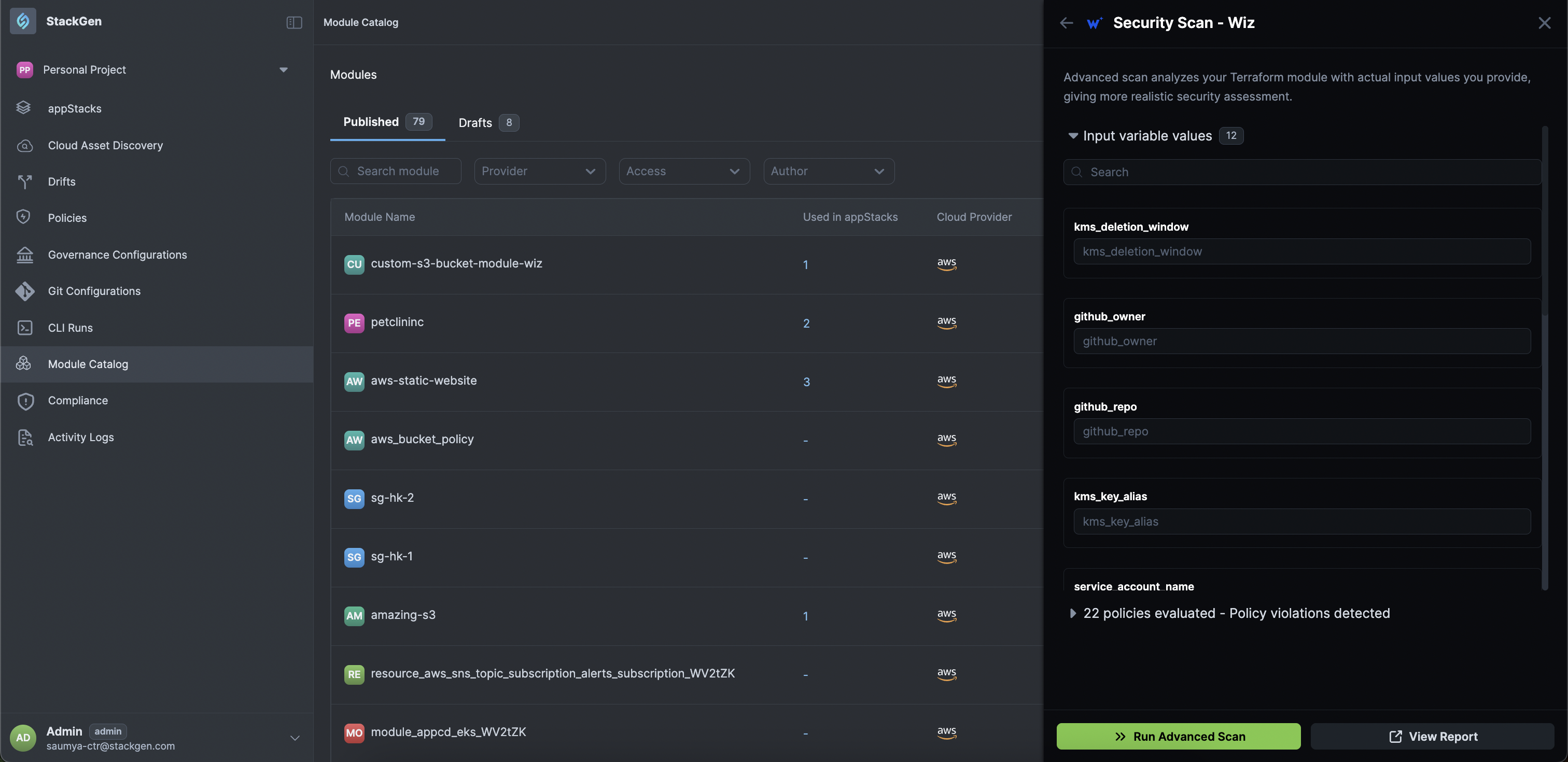The image size is (1568, 762).
Task: Open the Author filter dropdown
Action: pos(828,171)
